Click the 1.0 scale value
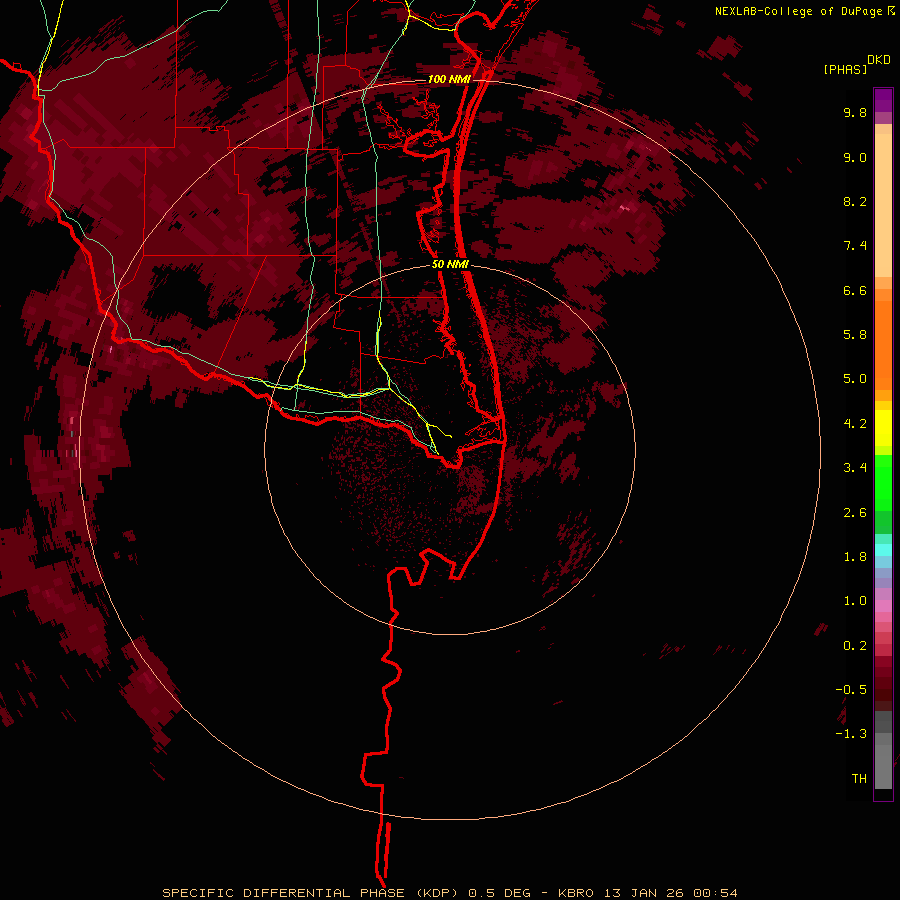 point(855,601)
